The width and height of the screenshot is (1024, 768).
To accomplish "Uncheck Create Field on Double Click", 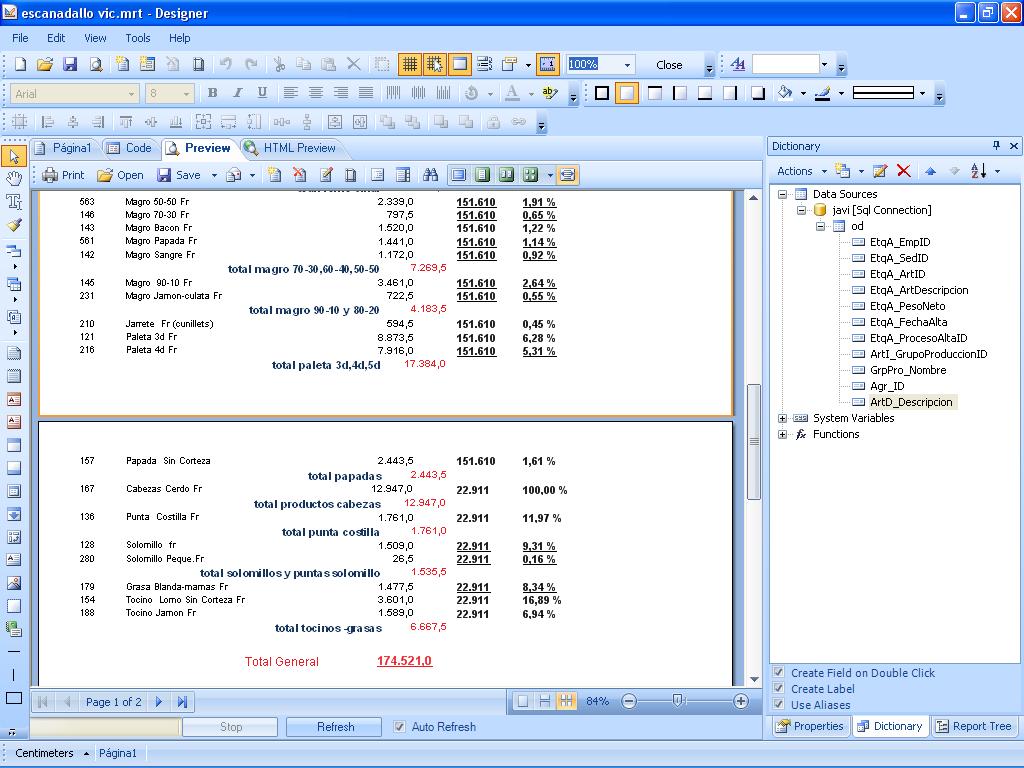I will [778, 672].
